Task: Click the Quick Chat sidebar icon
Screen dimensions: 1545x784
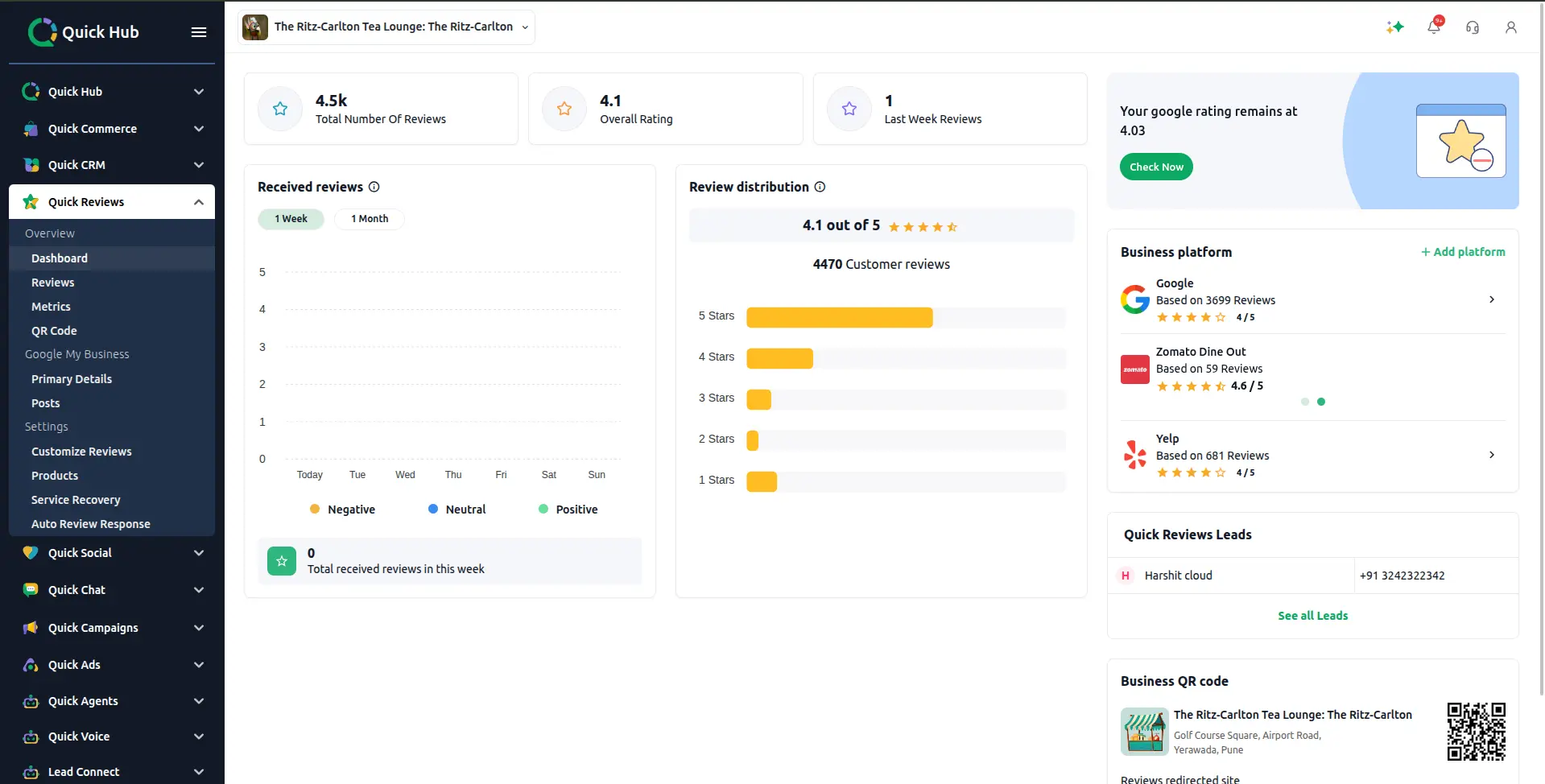Action: [x=31, y=590]
